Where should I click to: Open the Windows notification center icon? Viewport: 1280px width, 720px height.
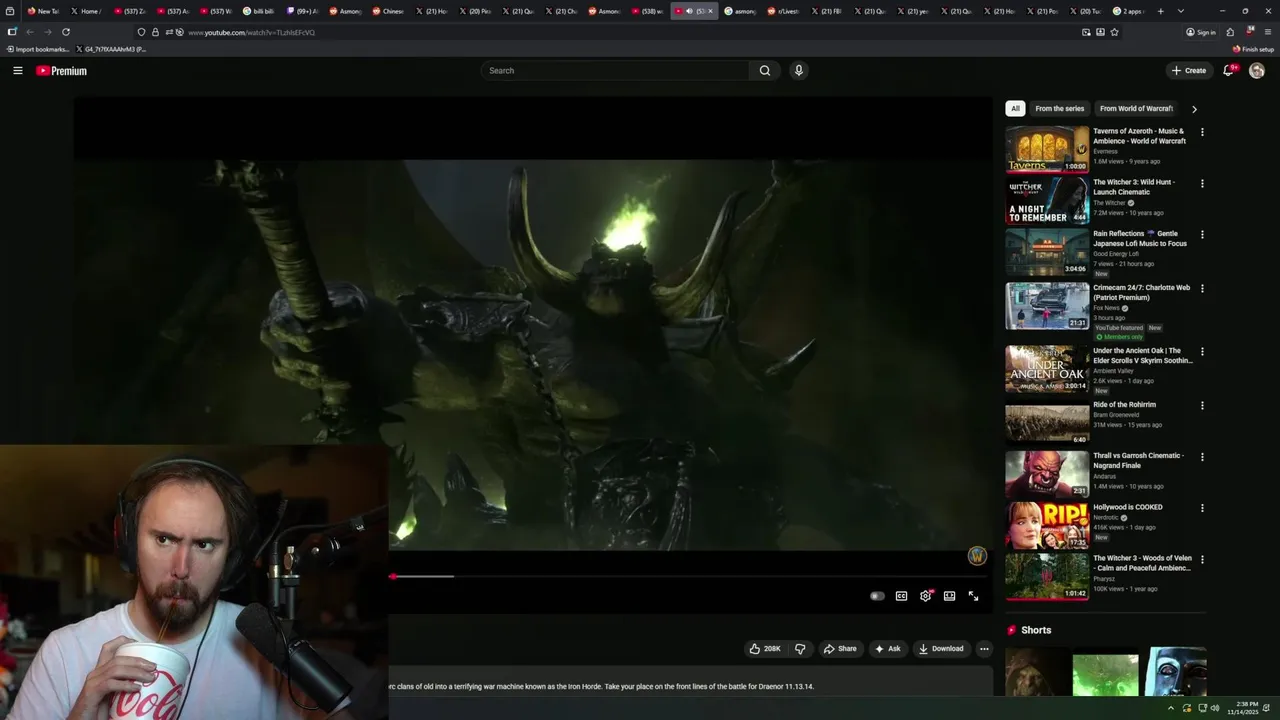point(1268,708)
